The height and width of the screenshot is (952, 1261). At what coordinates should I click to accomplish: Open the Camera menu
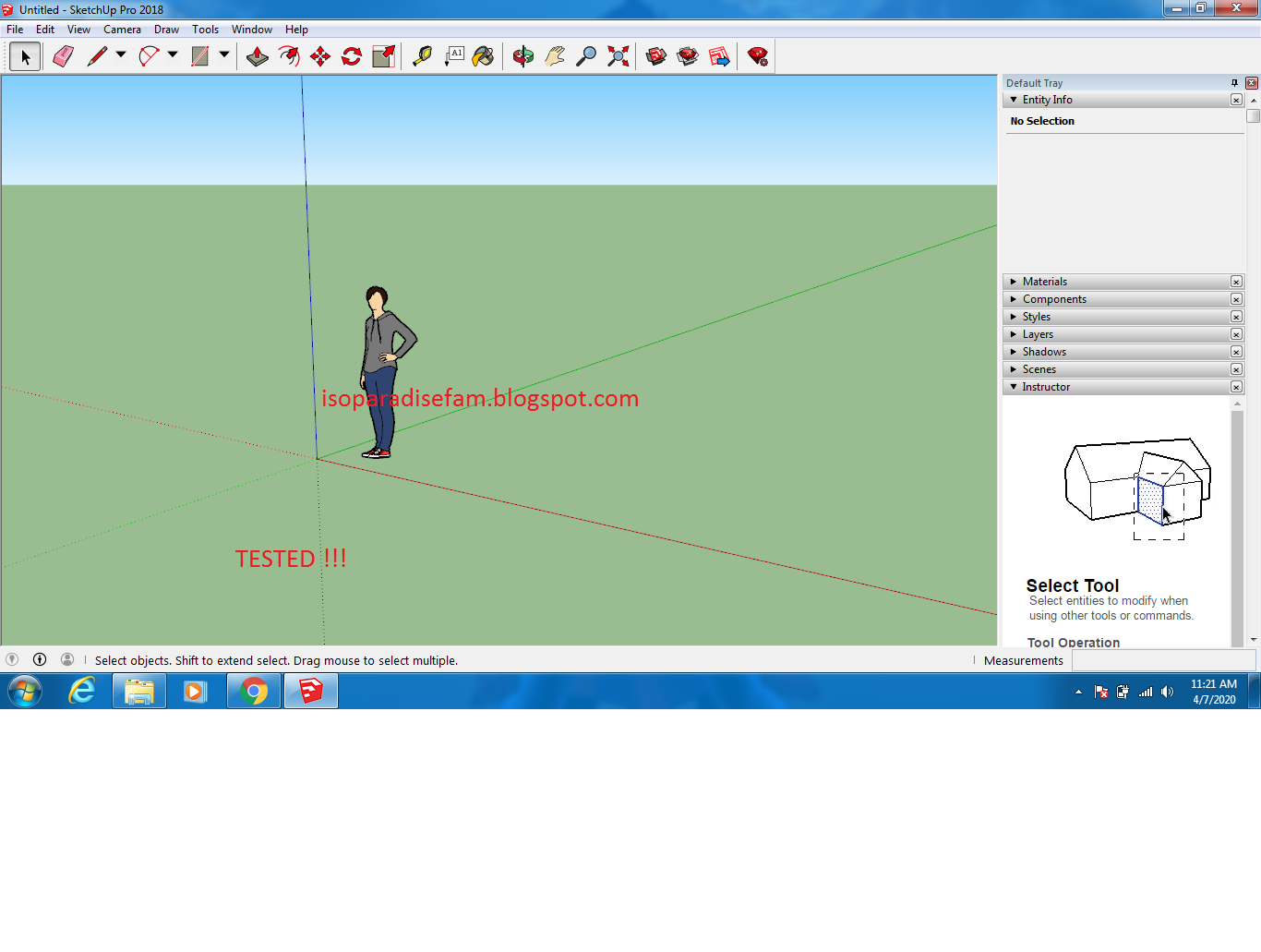click(x=122, y=30)
